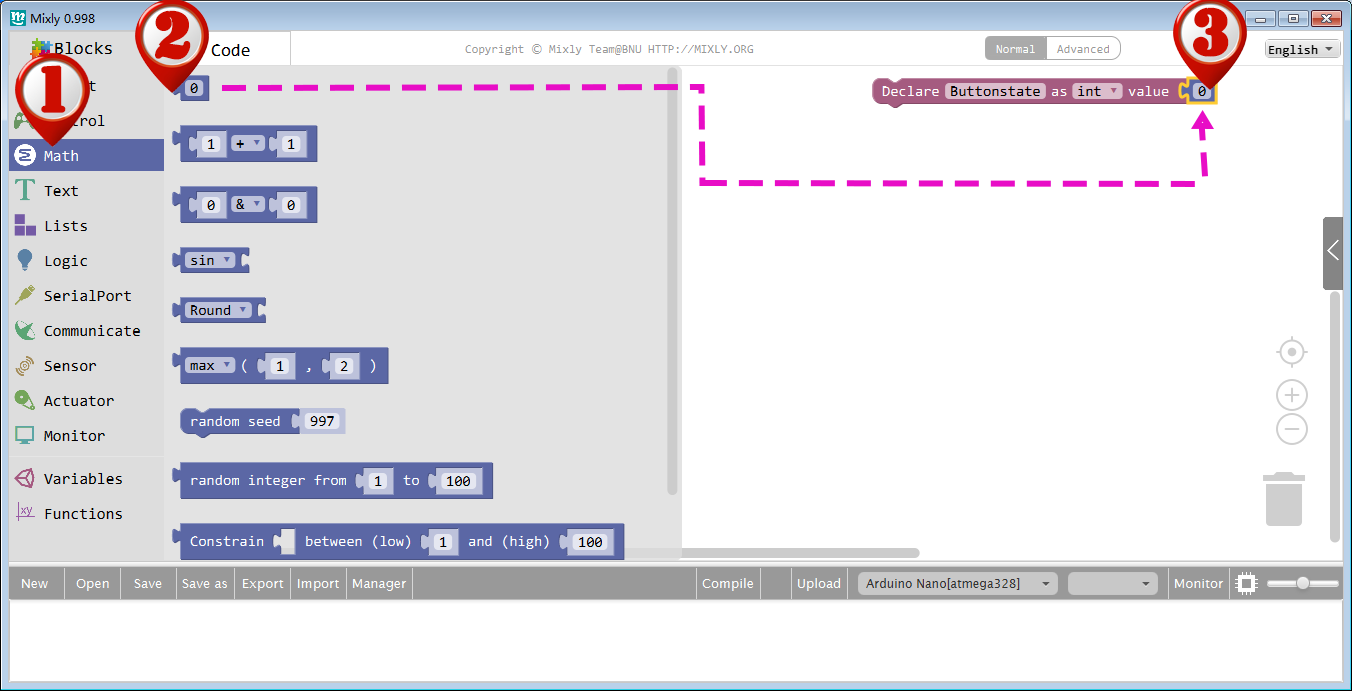This screenshot has width=1352, height=691.
Task: Switch to the Code tab
Action: [230, 50]
